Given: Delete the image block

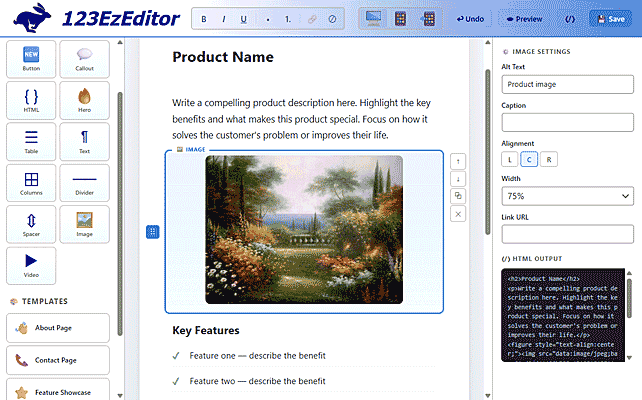Looking at the screenshot, I should [458, 214].
